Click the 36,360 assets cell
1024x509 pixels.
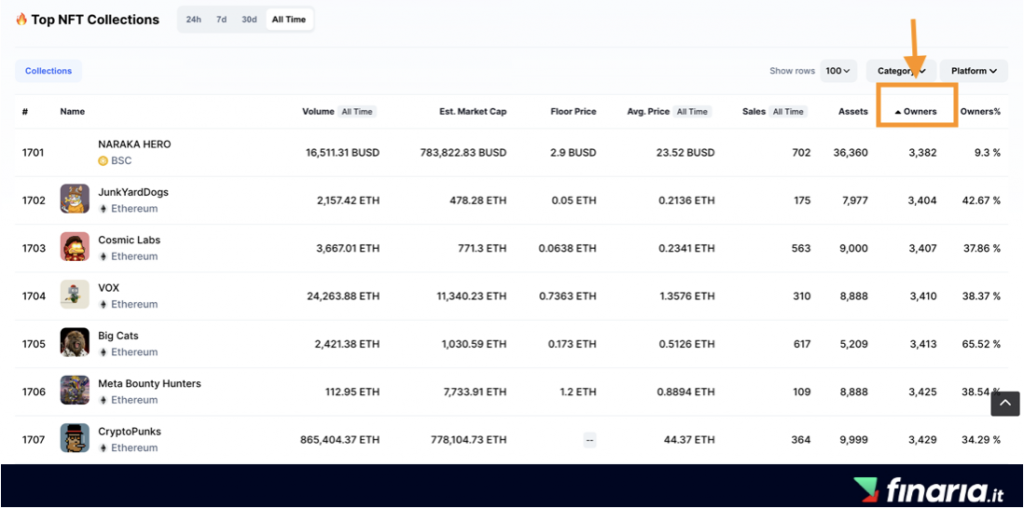[x=851, y=153]
